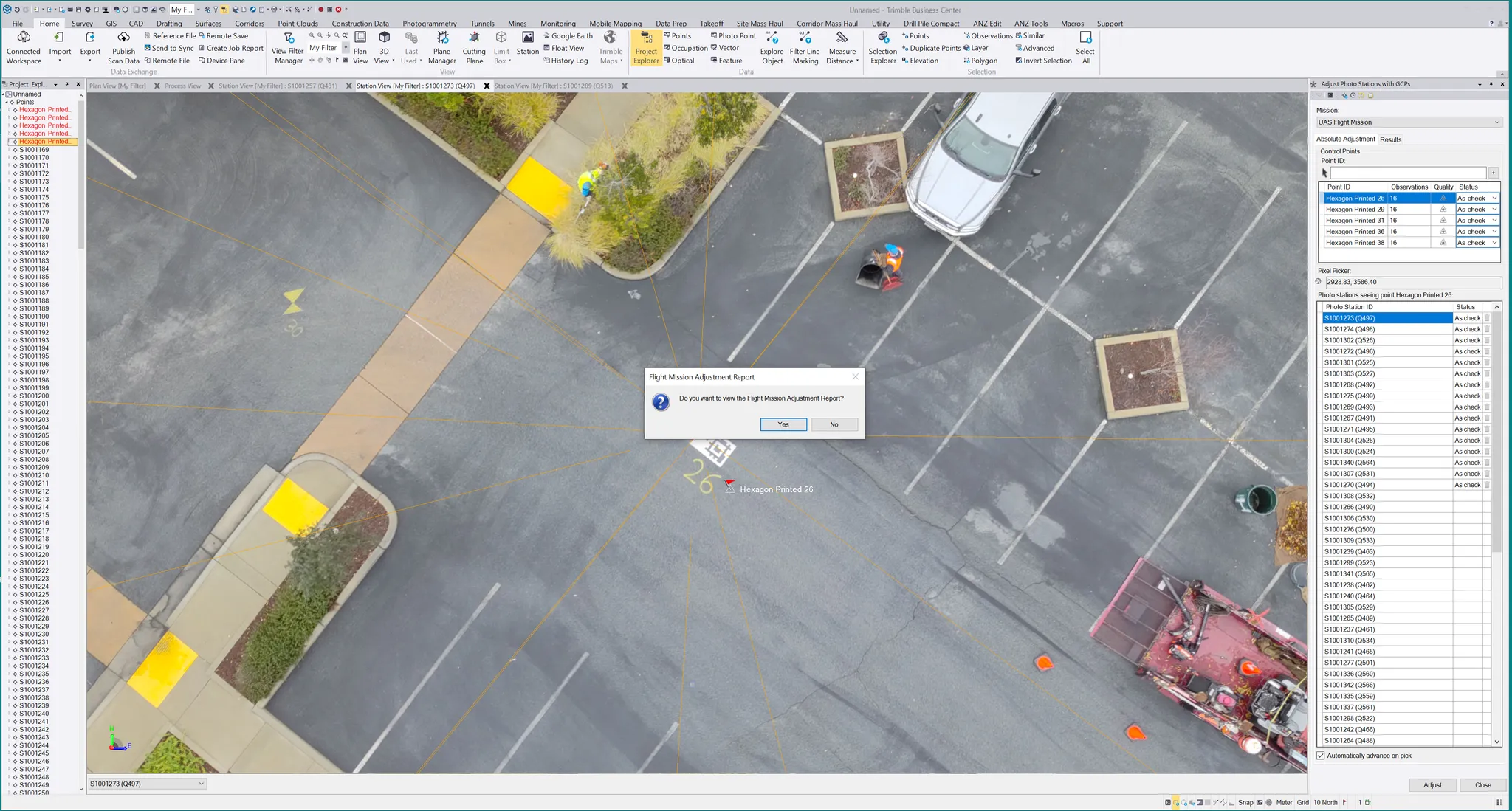This screenshot has width=1512, height=811.
Task: Select photo station S1001302 (Q526)
Action: point(1386,340)
